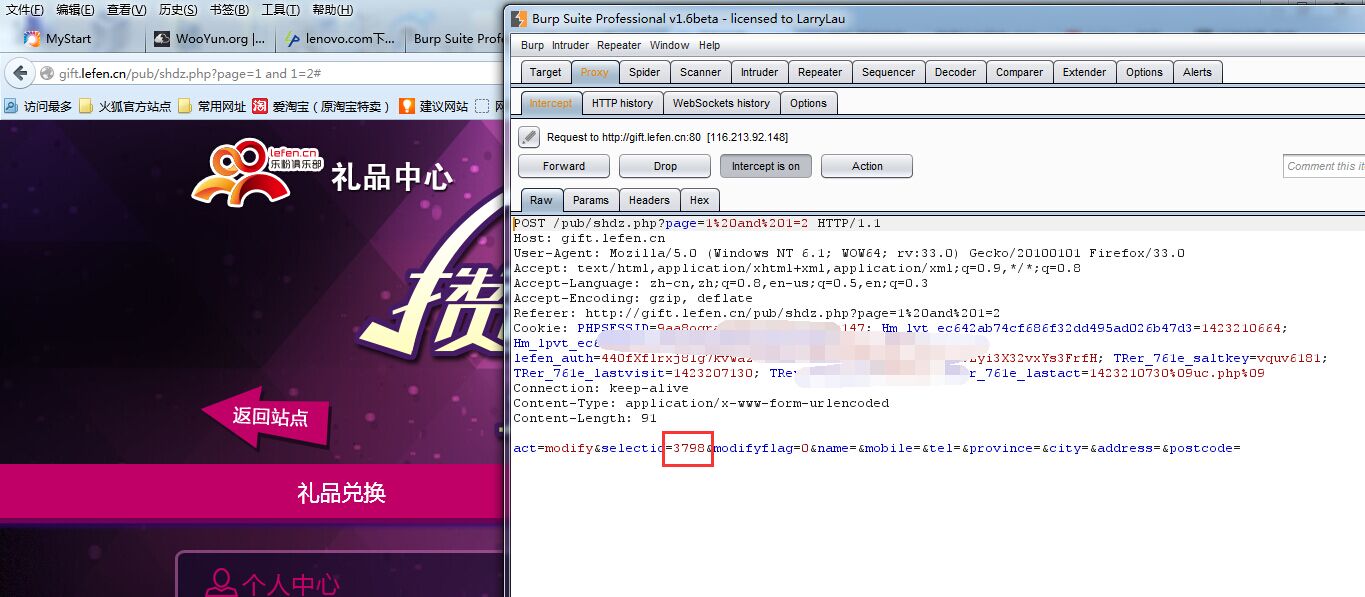Show the Params request view
Screen dimensions: 1365x597
click(x=591, y=200)
